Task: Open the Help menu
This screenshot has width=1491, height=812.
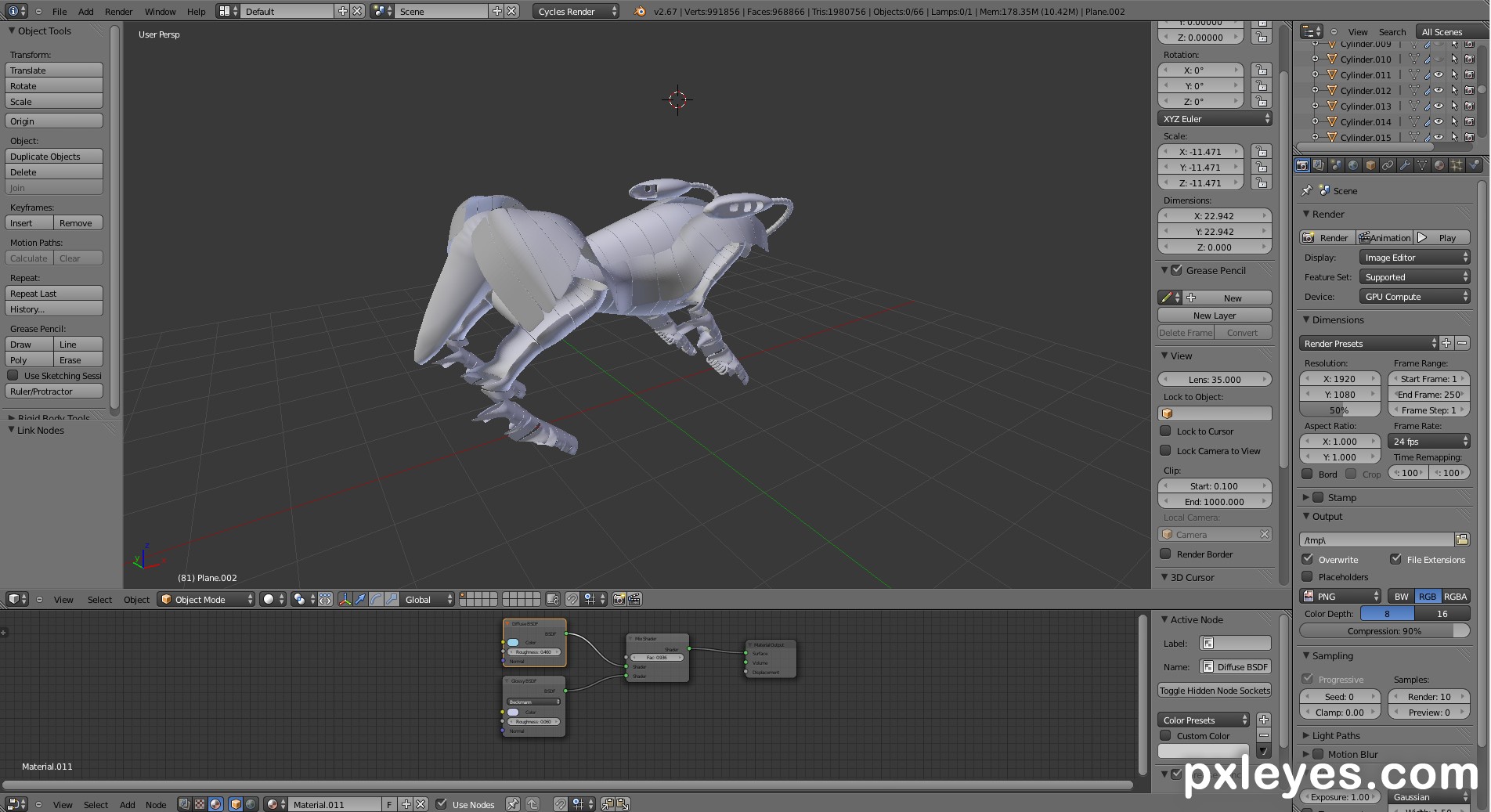Action: point(196,11)
